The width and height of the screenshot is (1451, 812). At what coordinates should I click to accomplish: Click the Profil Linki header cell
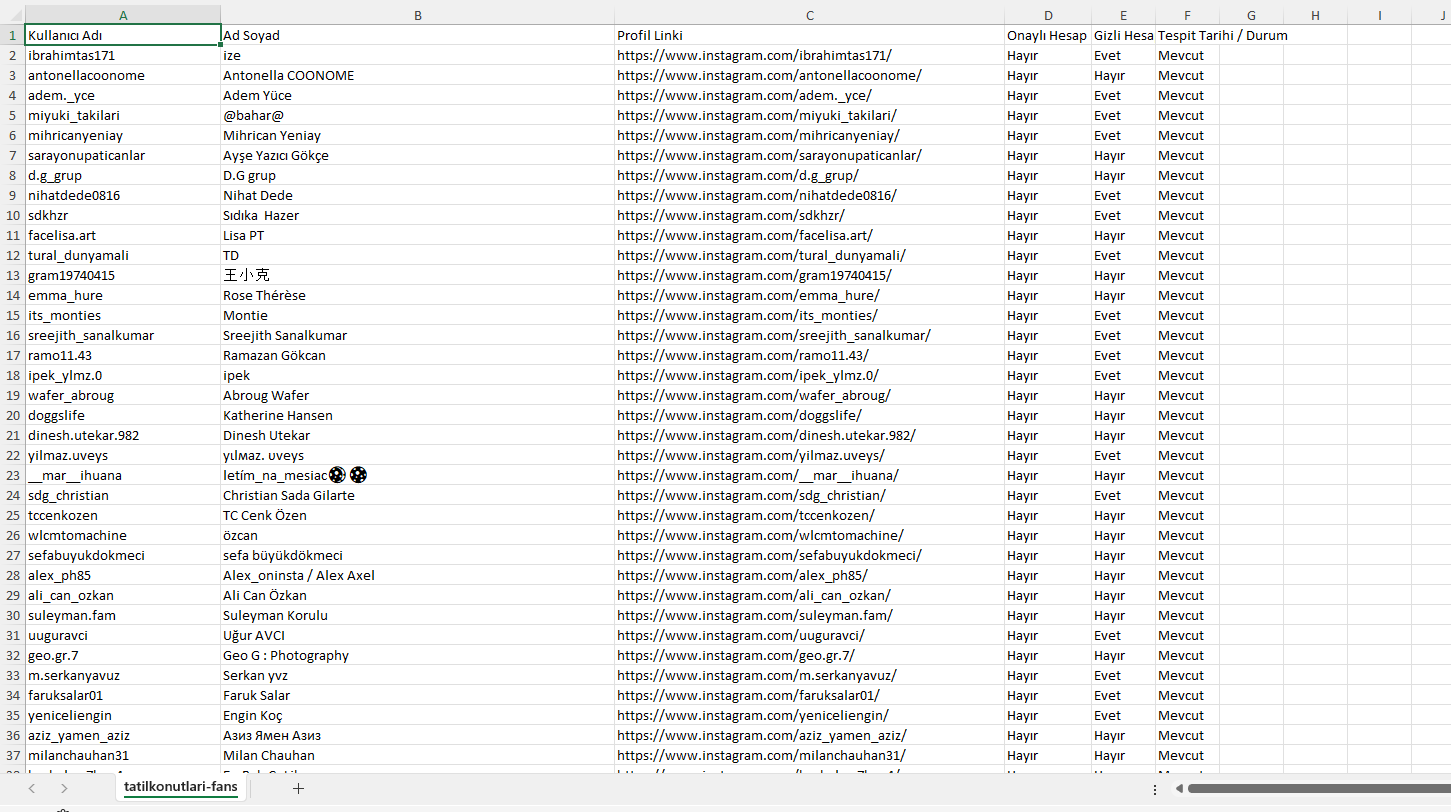[809, 35]
